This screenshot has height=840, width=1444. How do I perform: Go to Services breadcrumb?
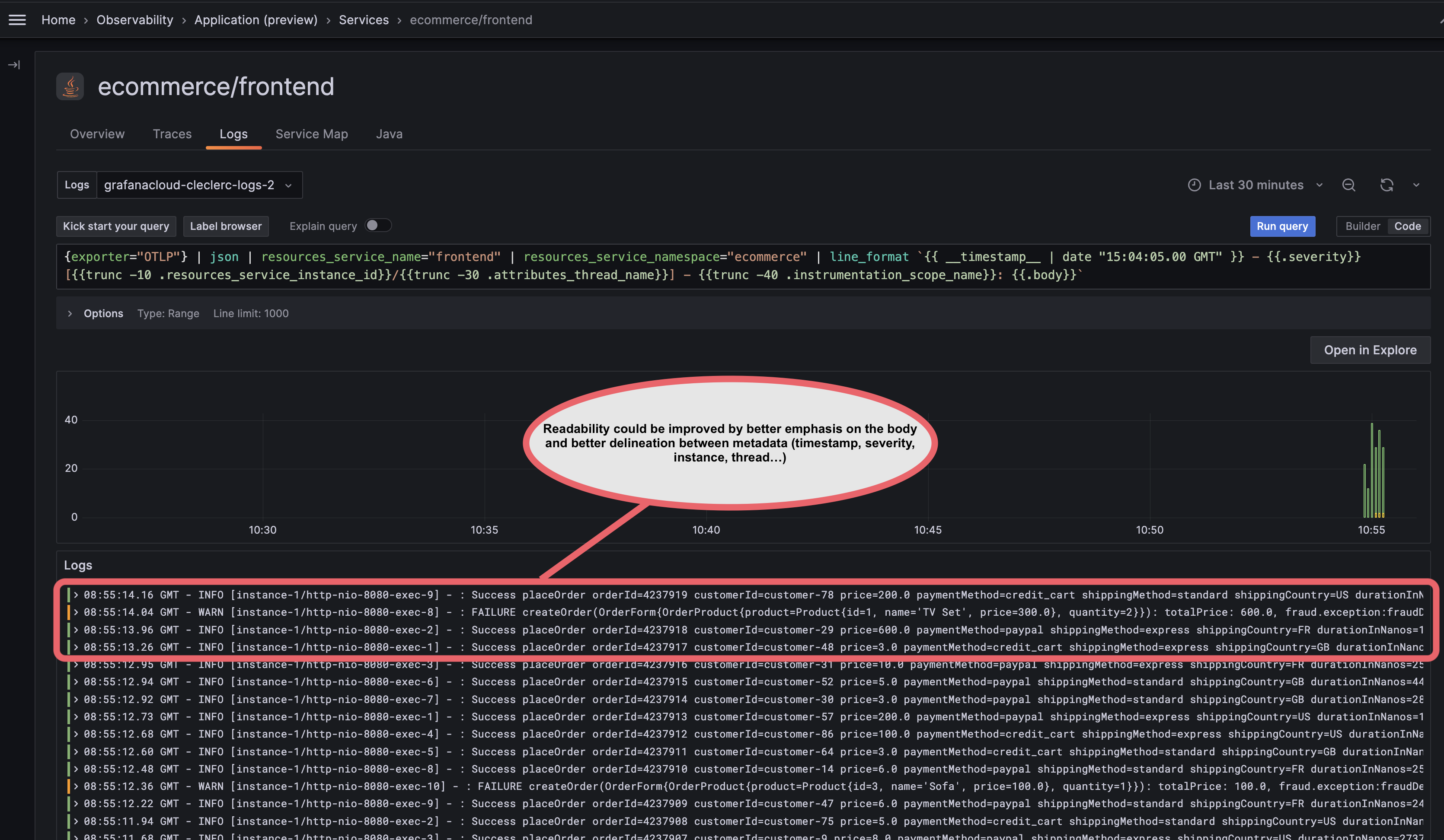[x=363, y=20]
